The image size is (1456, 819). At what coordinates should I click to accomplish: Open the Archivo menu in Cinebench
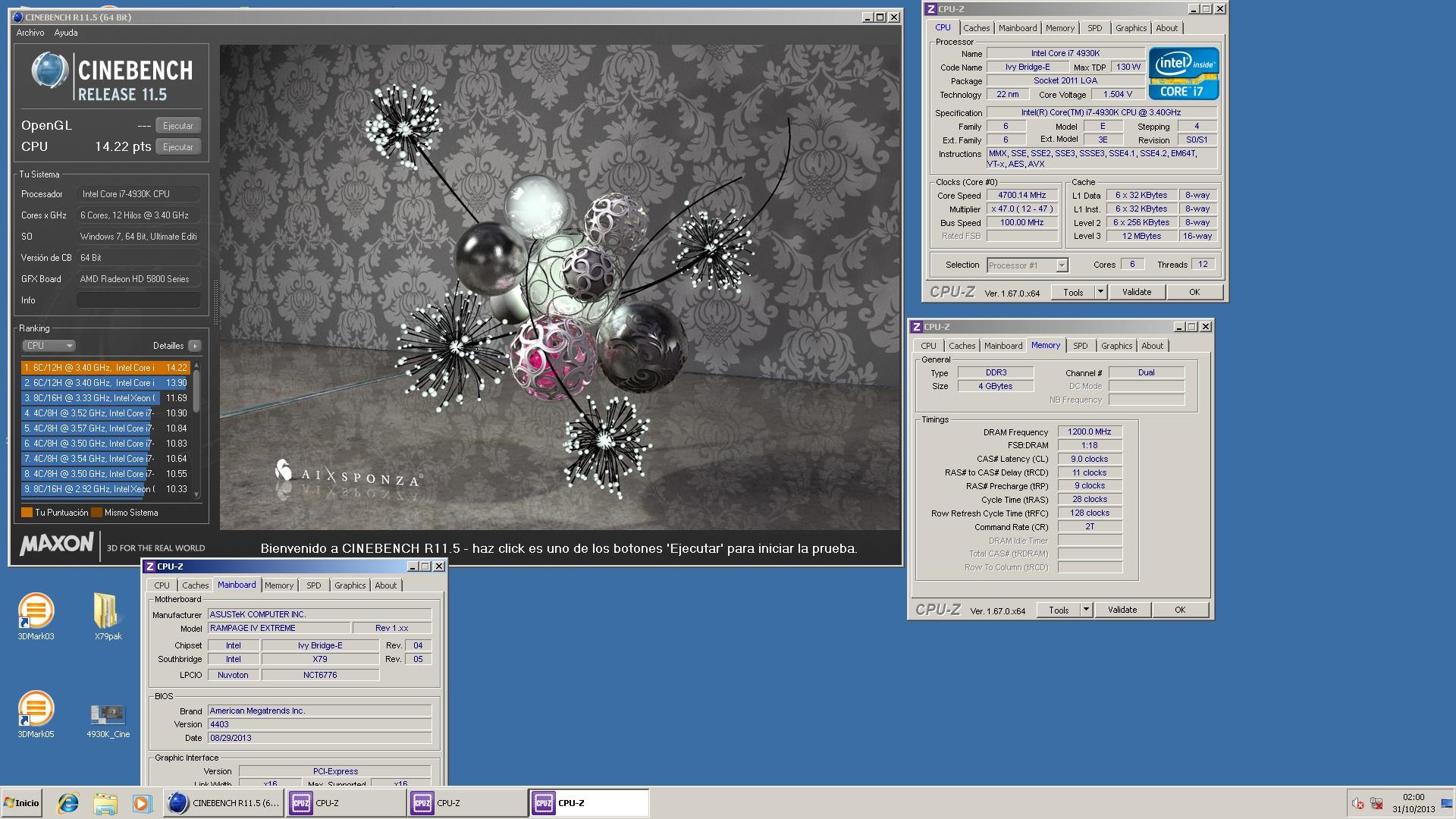(30, 33)
